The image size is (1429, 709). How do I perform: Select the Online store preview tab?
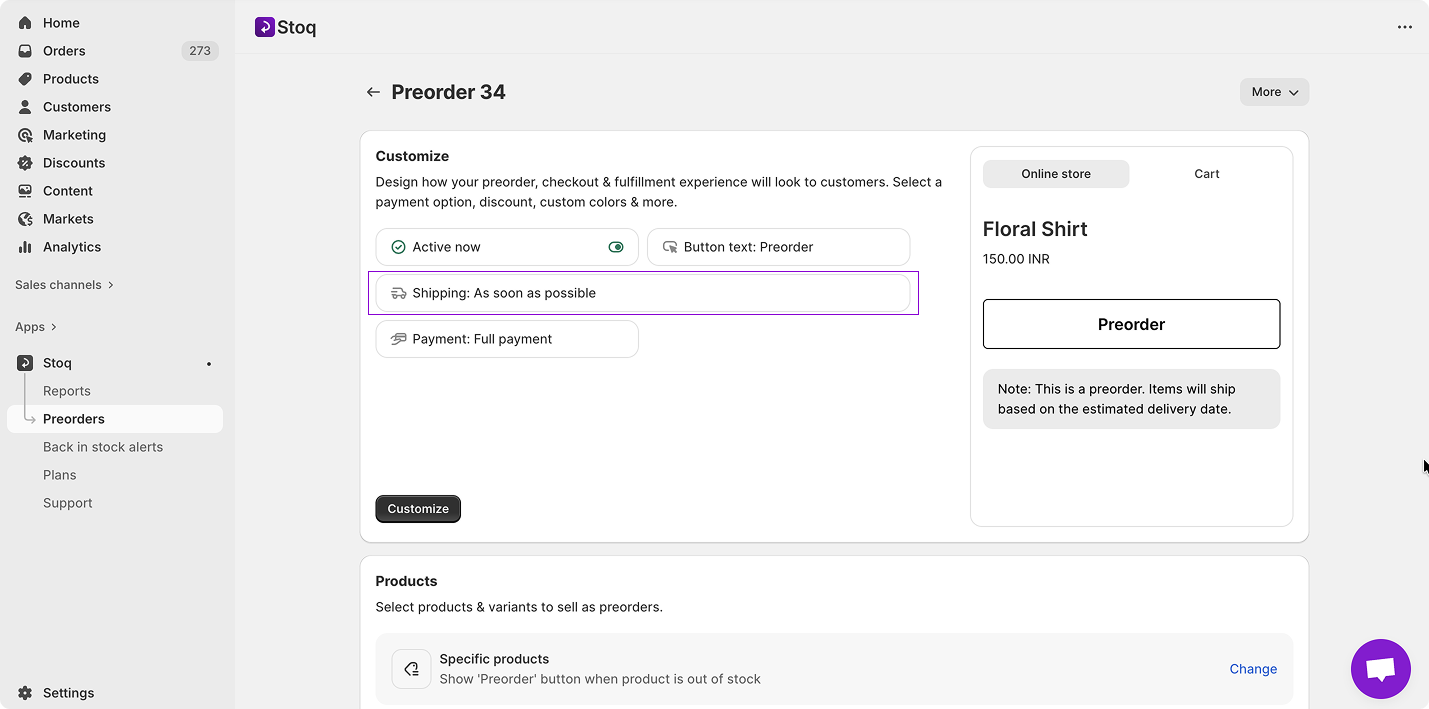[1056, 174]
